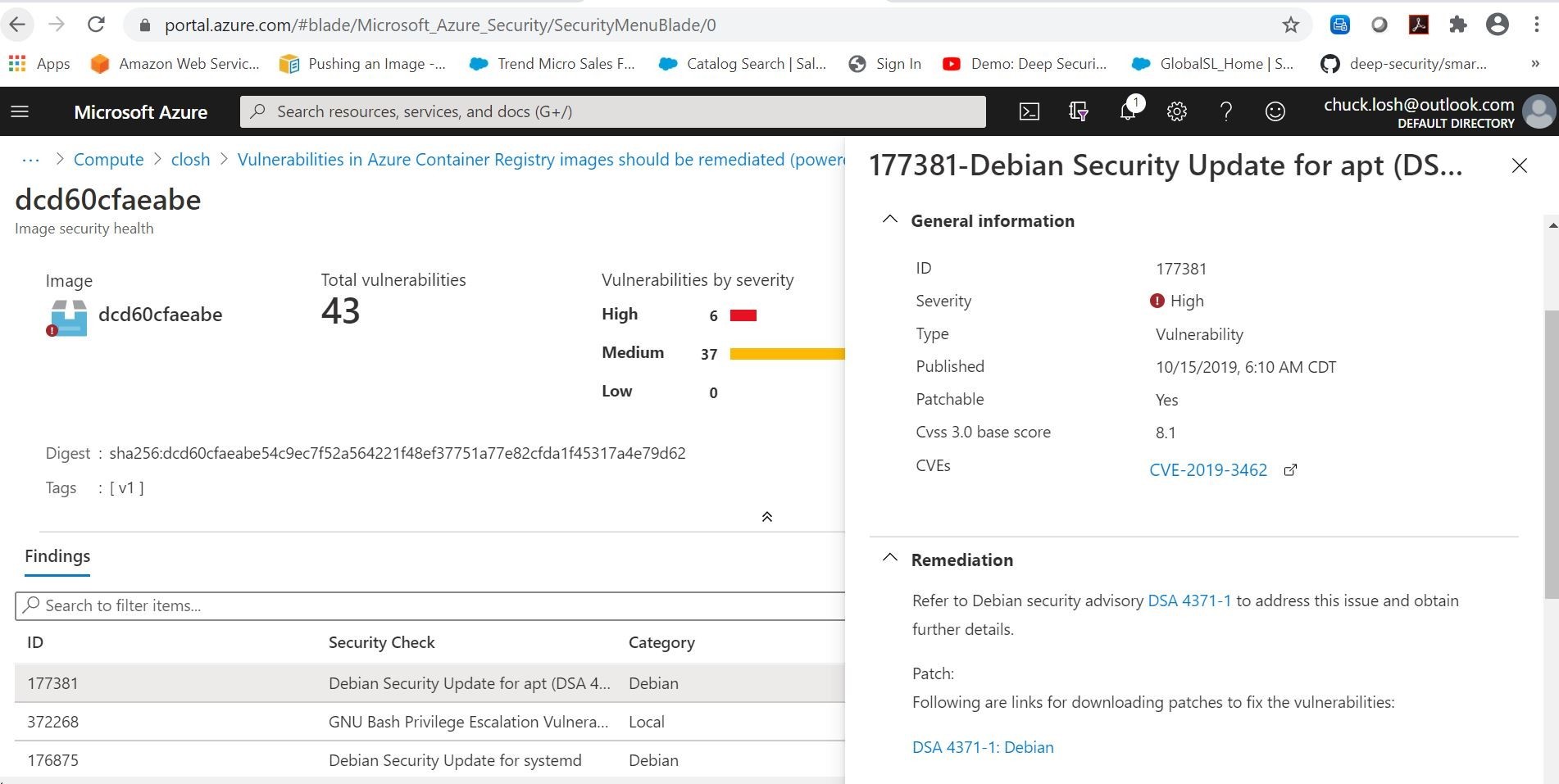Click GNU Bash Privilege Escalation finding

pos(468,722)
